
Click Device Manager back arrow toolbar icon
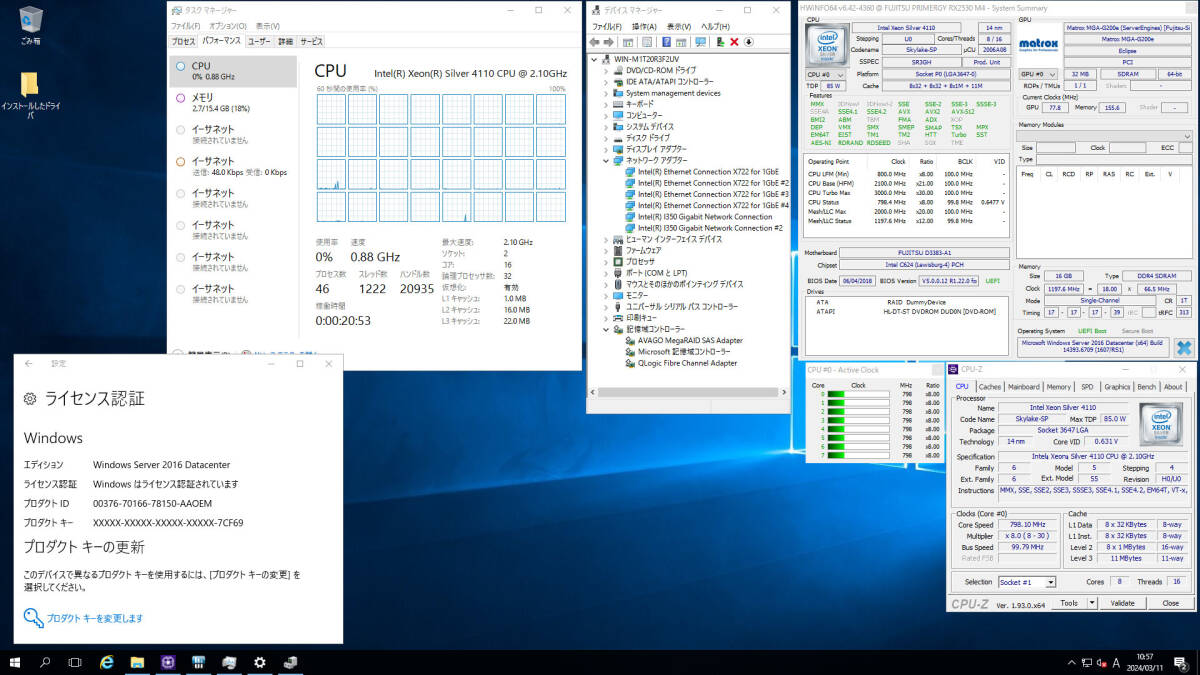tap(595, 42)
